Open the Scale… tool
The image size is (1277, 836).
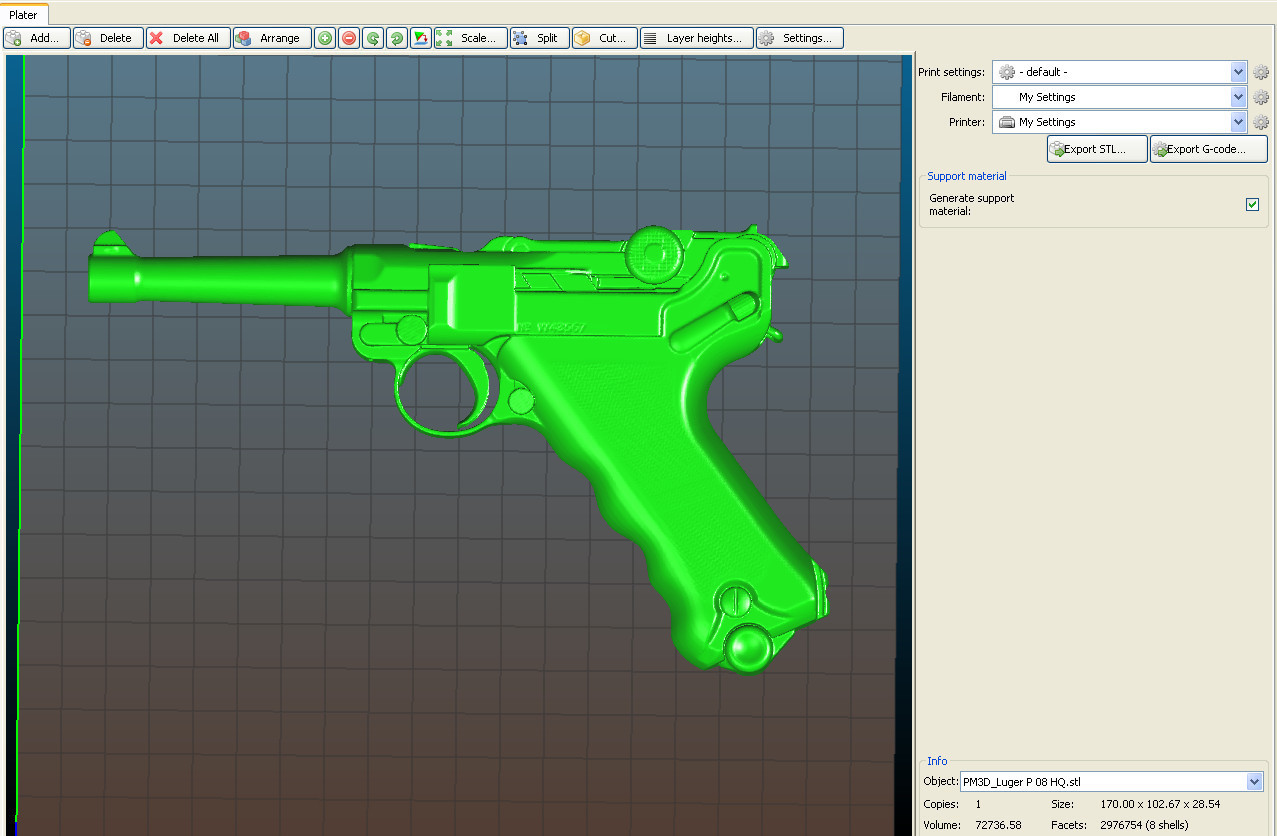pos(471,38)
